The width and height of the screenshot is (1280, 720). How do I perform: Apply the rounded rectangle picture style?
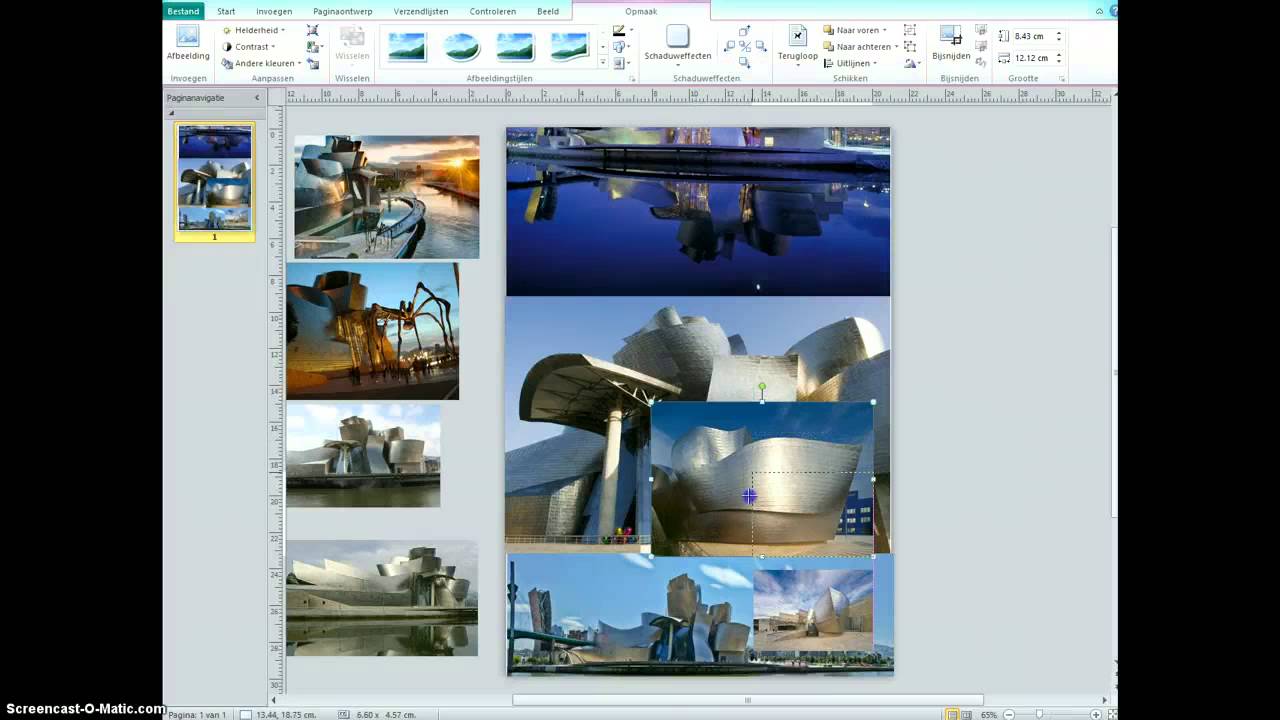515,46
